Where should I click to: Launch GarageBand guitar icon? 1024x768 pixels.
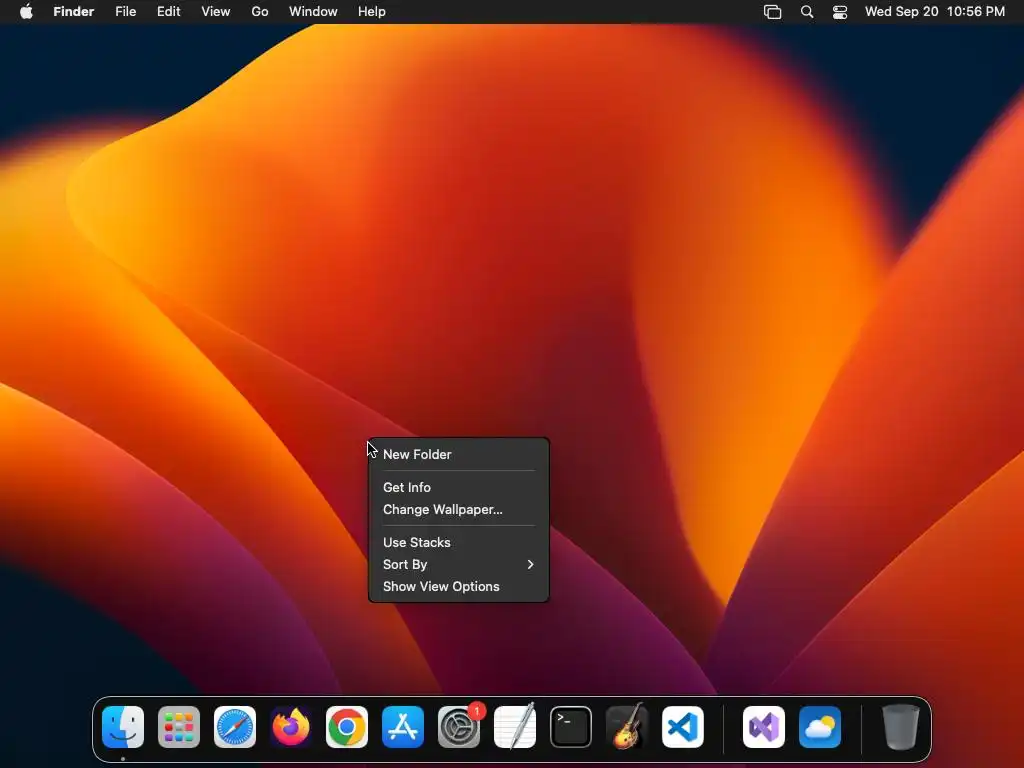(x=627, y=727)
